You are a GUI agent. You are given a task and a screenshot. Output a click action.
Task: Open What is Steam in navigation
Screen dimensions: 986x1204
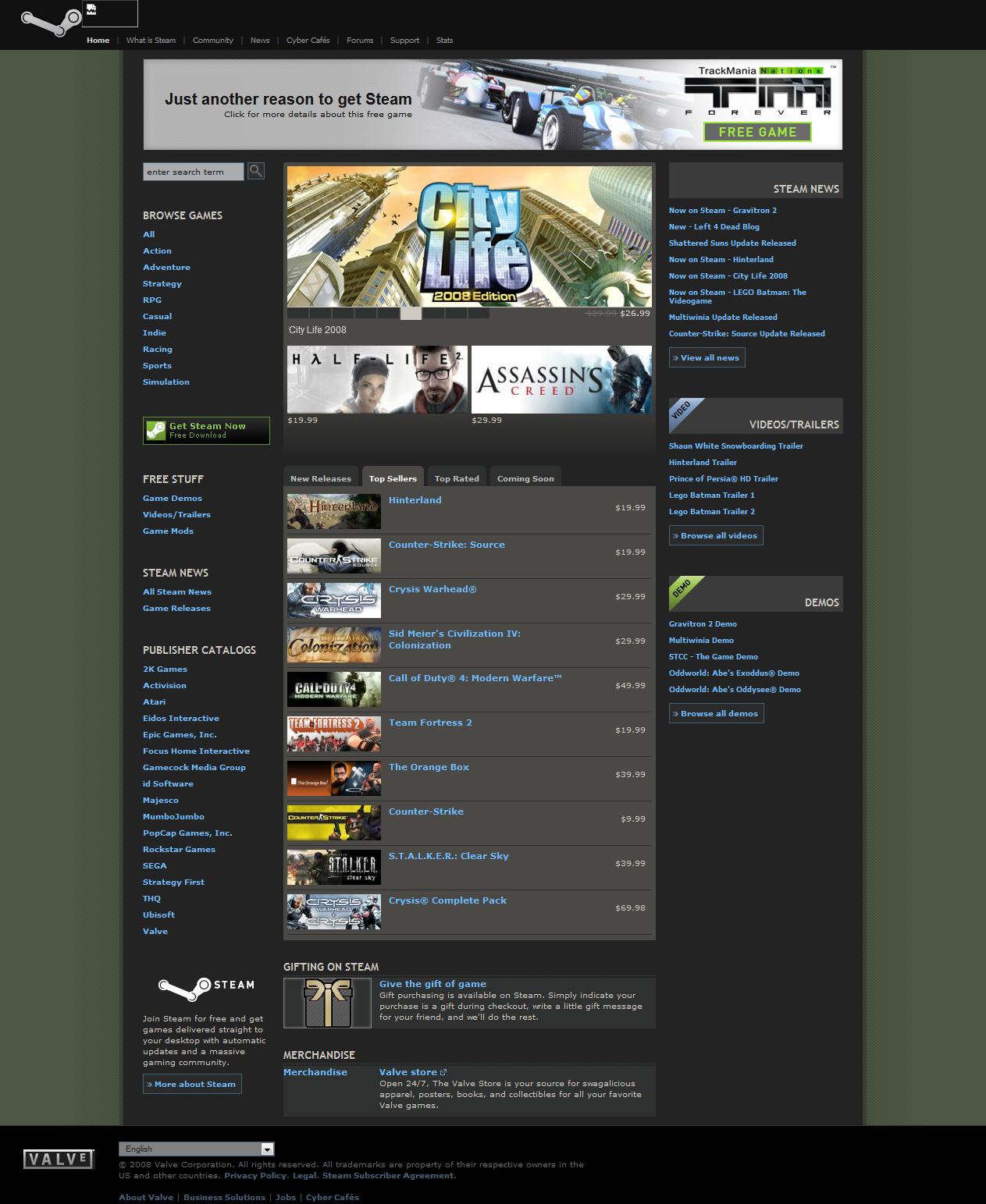[151, 41]
